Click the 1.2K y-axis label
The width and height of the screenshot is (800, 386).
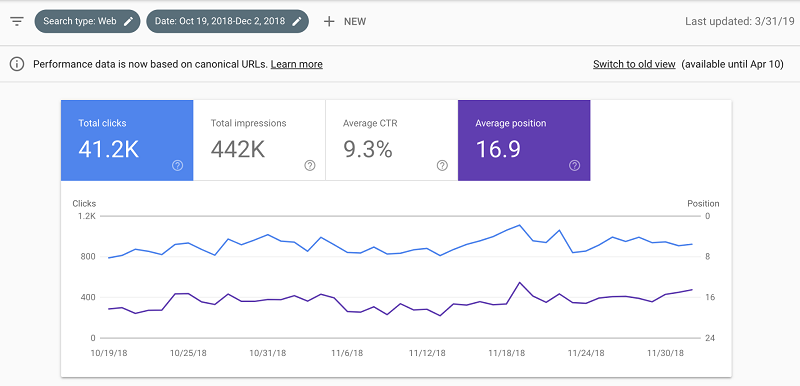click(x=88, y=216)
